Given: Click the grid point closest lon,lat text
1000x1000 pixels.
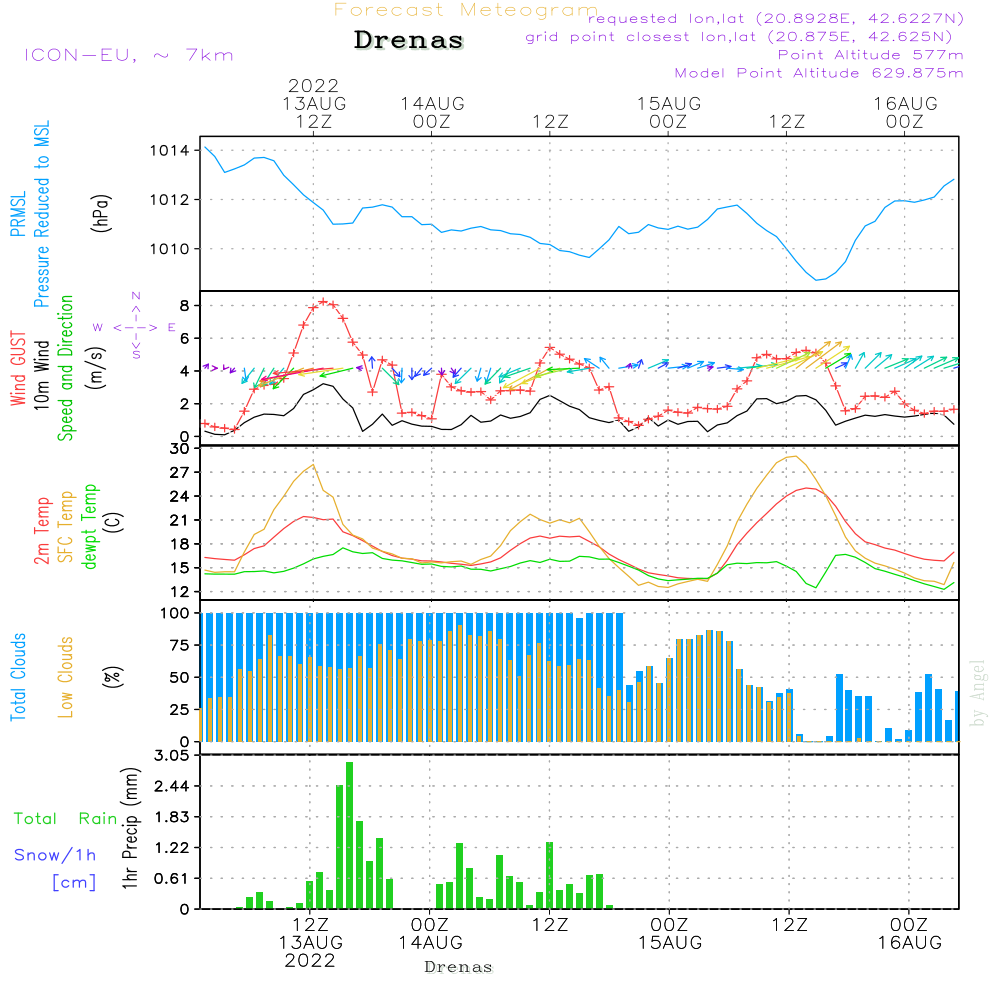Looking at the screenshot, I should 739,37.
